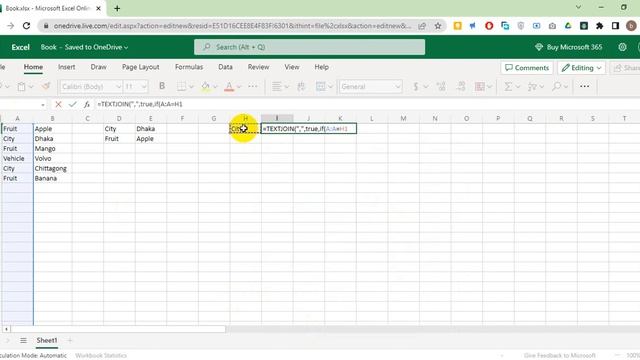The width and height of the screenshot is (640, 360).
Task: Open the ribbon overflow three-dots menu
Action: click(584, 86)
